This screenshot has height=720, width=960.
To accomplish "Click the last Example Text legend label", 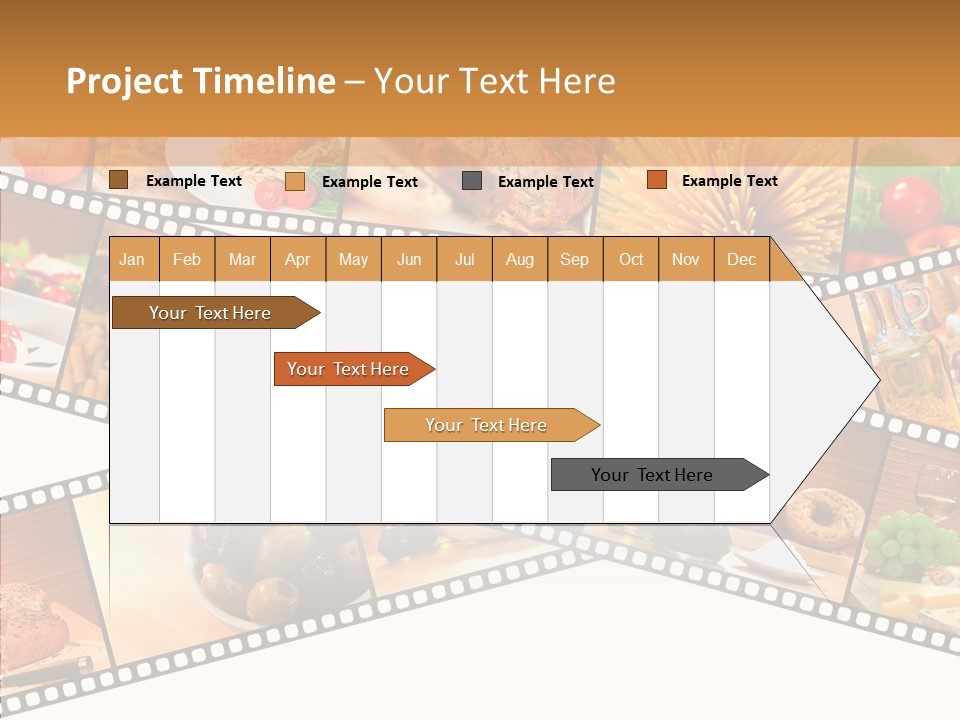I will click(730, 181).
